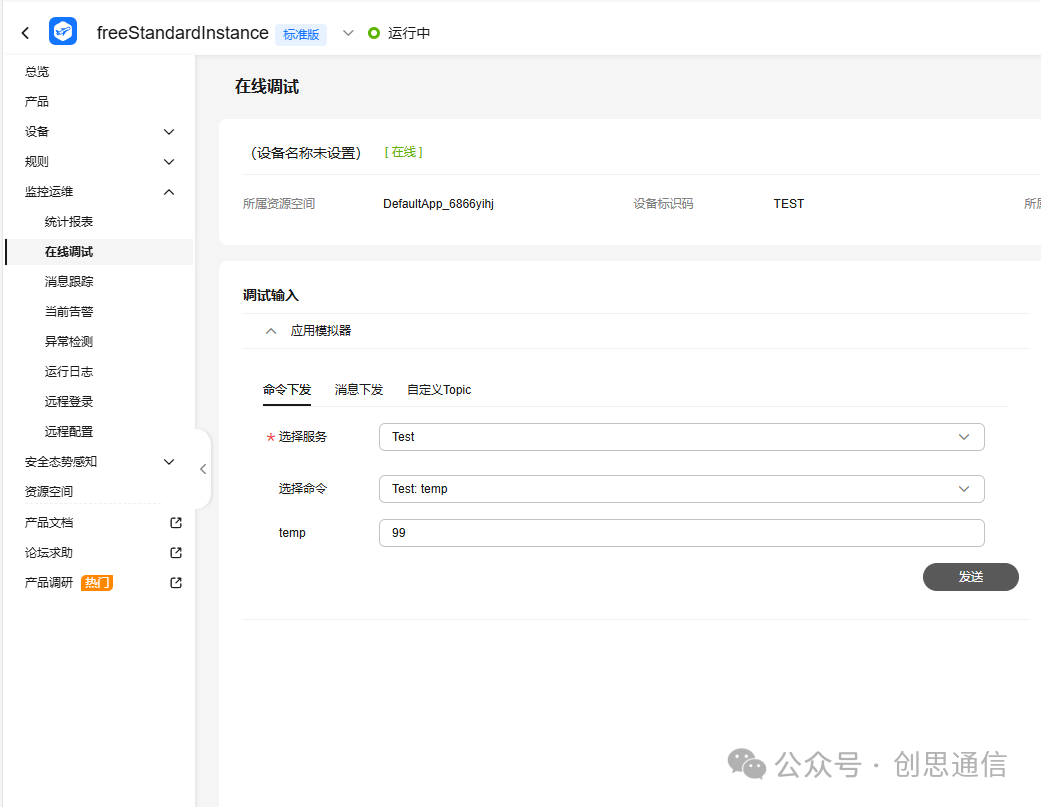This screenshot has height=807, width=1041.
Task: Click the 发送 button
Action: [x=971, y=577]
